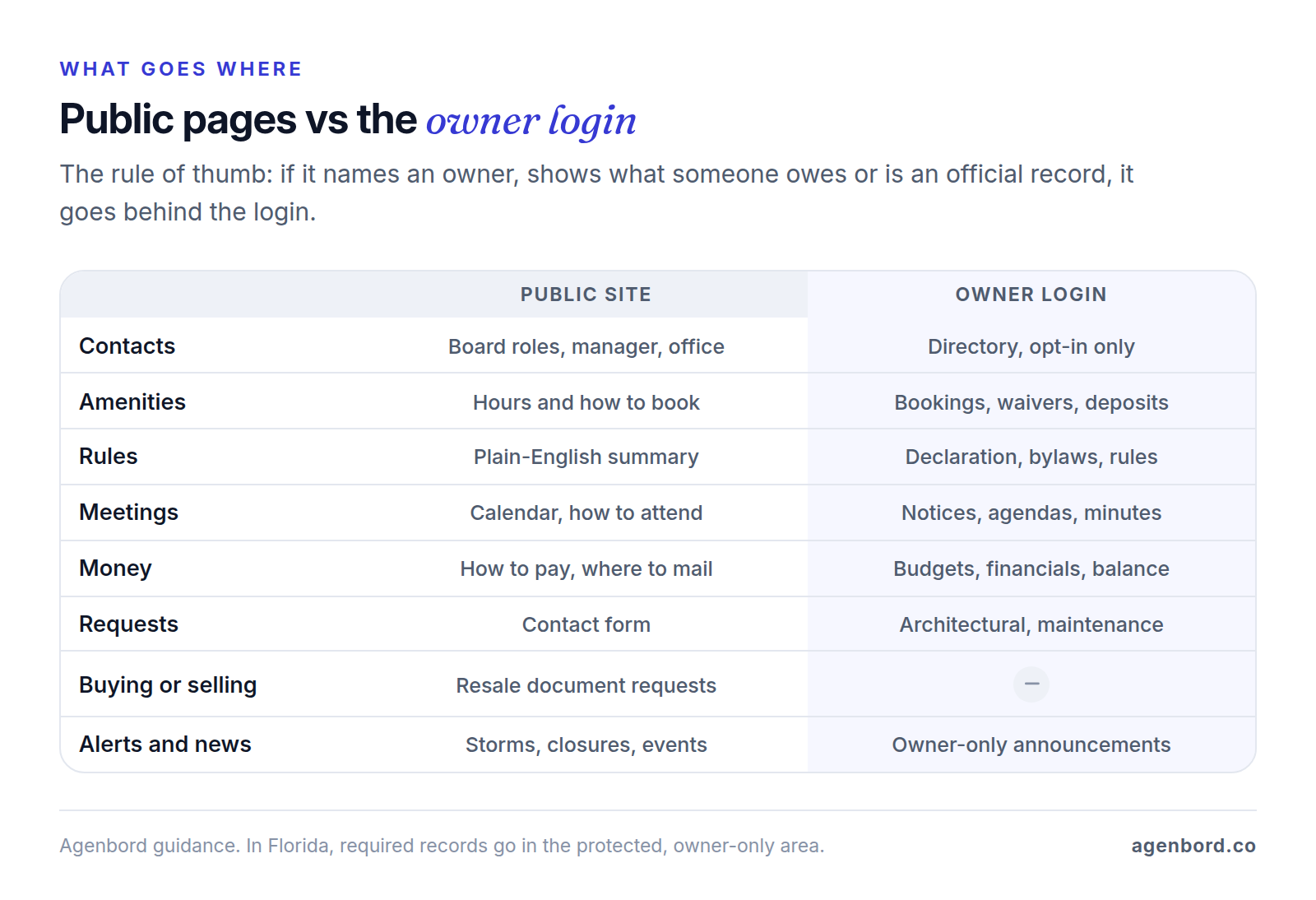Click the 'Contact form' cell
The width and height of the screenshot is (1316, 900).
pyautogui.click(x=586, y=624)
